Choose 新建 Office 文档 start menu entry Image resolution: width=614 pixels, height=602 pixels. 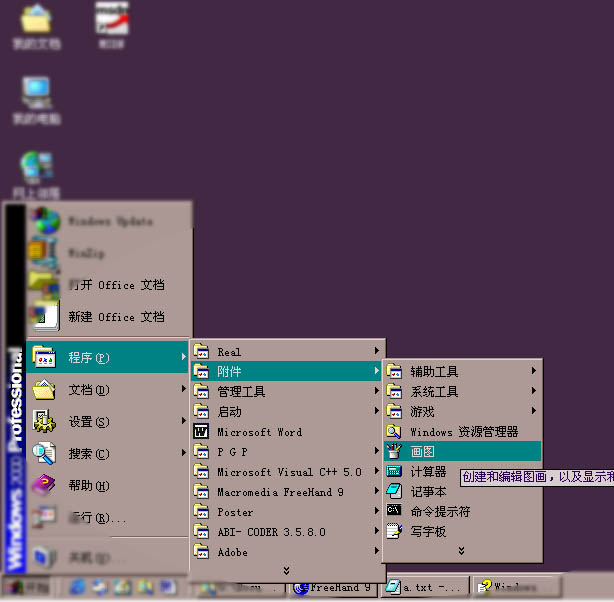pyautogui.click(x=115, y=317)
